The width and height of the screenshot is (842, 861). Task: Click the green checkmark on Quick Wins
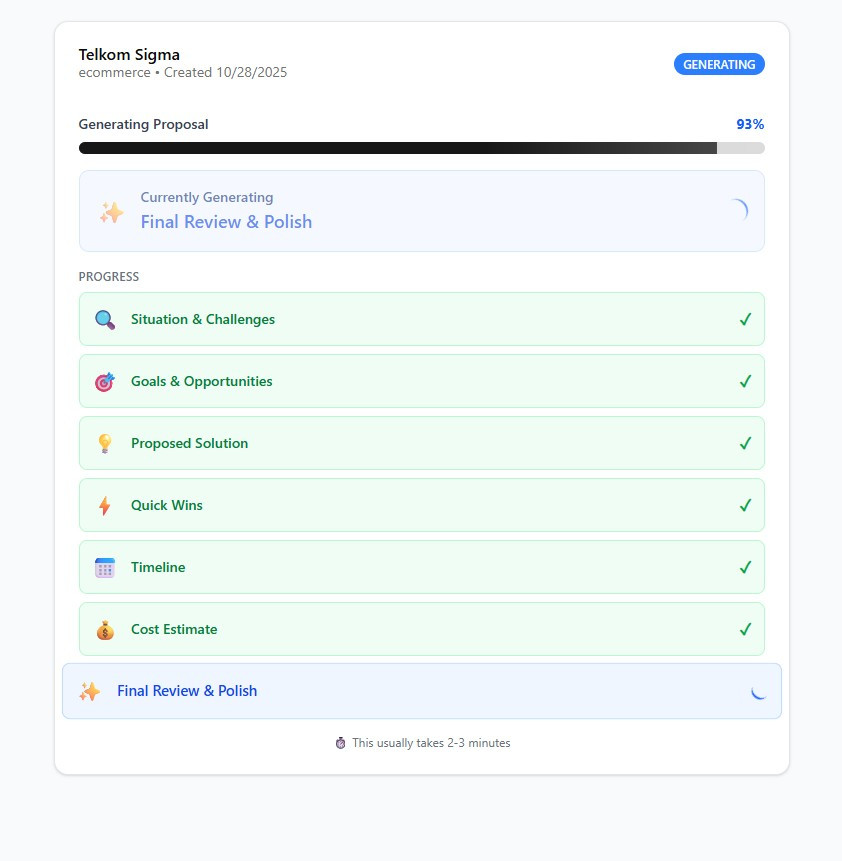745,506
